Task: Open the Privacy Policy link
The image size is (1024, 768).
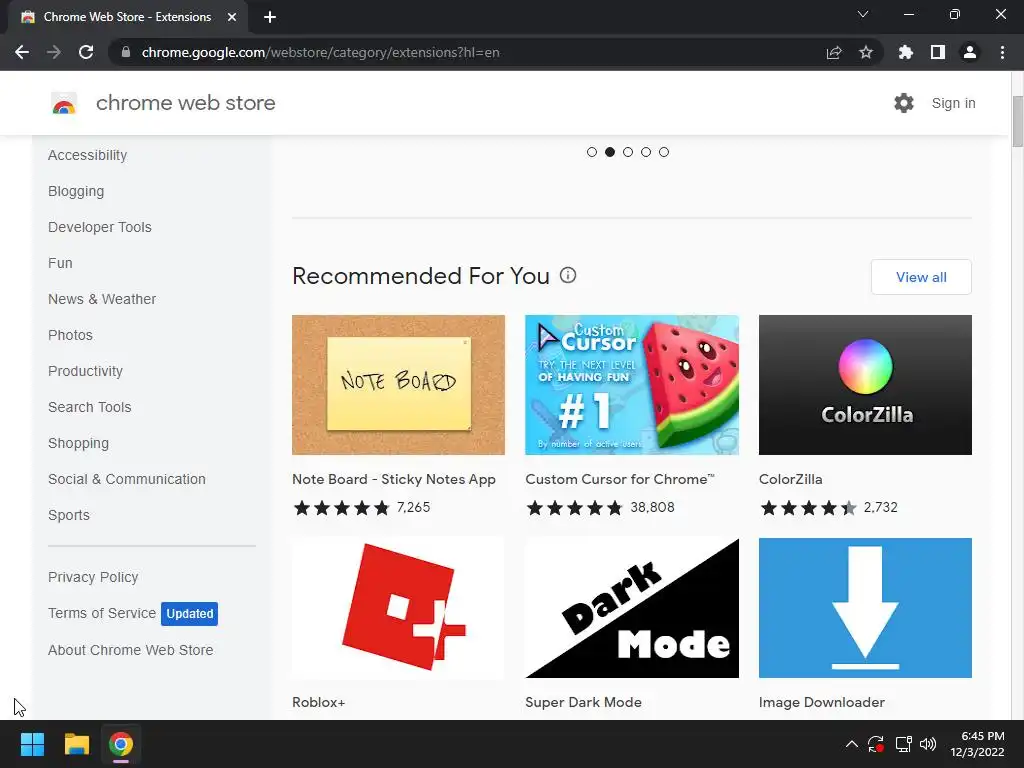Action: pyautogui.click(x=93, y=577)
